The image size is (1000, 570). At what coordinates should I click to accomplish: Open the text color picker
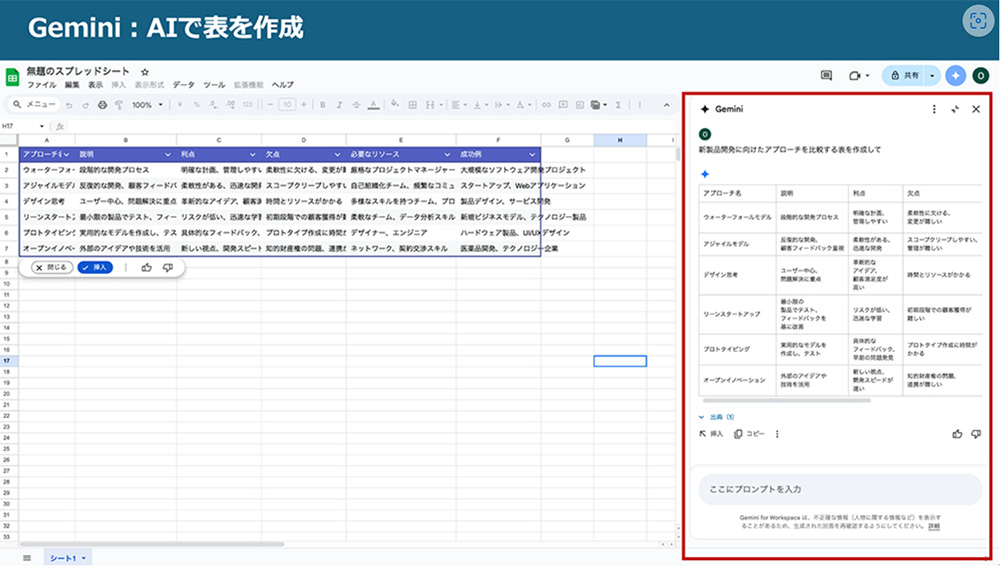coord(374,105)
